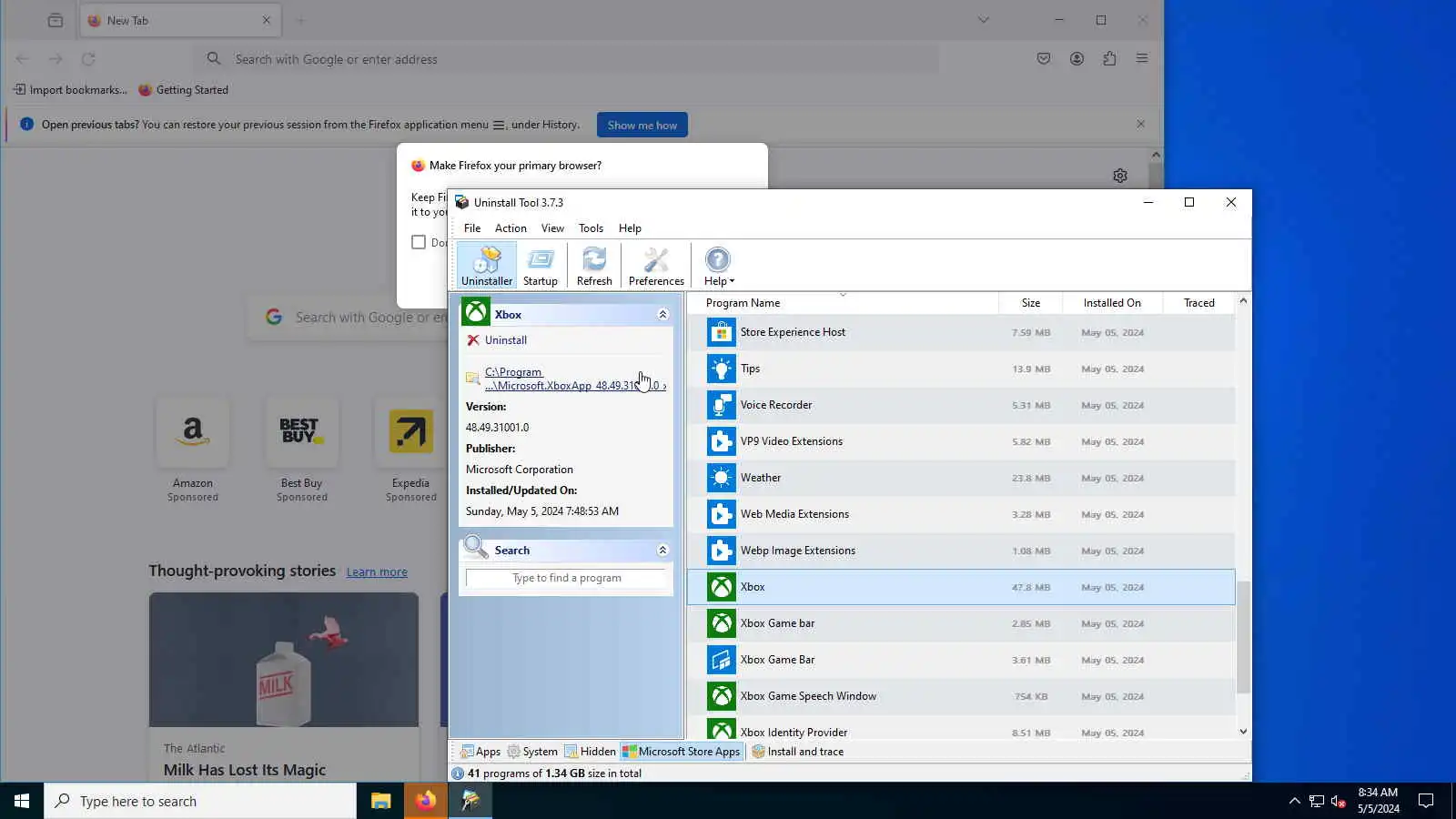Open the Getting Started bookmark
The height and width of the screenshot is (819, 1456).
point(183,90)
